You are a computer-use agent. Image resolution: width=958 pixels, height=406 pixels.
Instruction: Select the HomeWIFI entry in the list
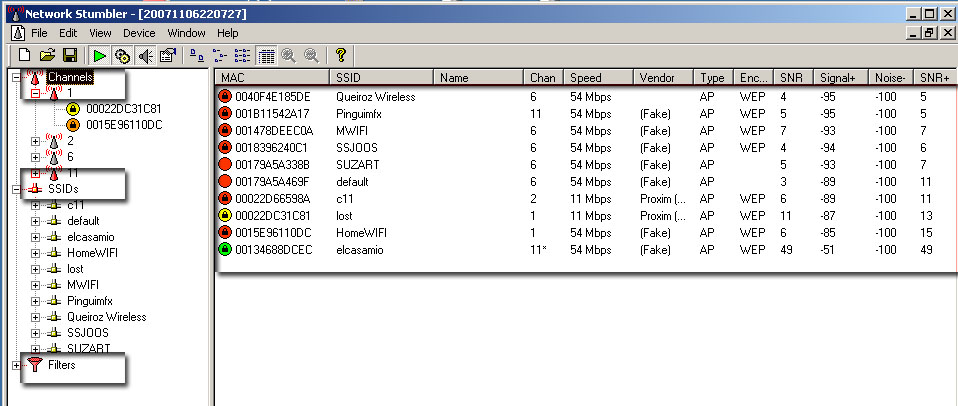[x=586, y=233]
